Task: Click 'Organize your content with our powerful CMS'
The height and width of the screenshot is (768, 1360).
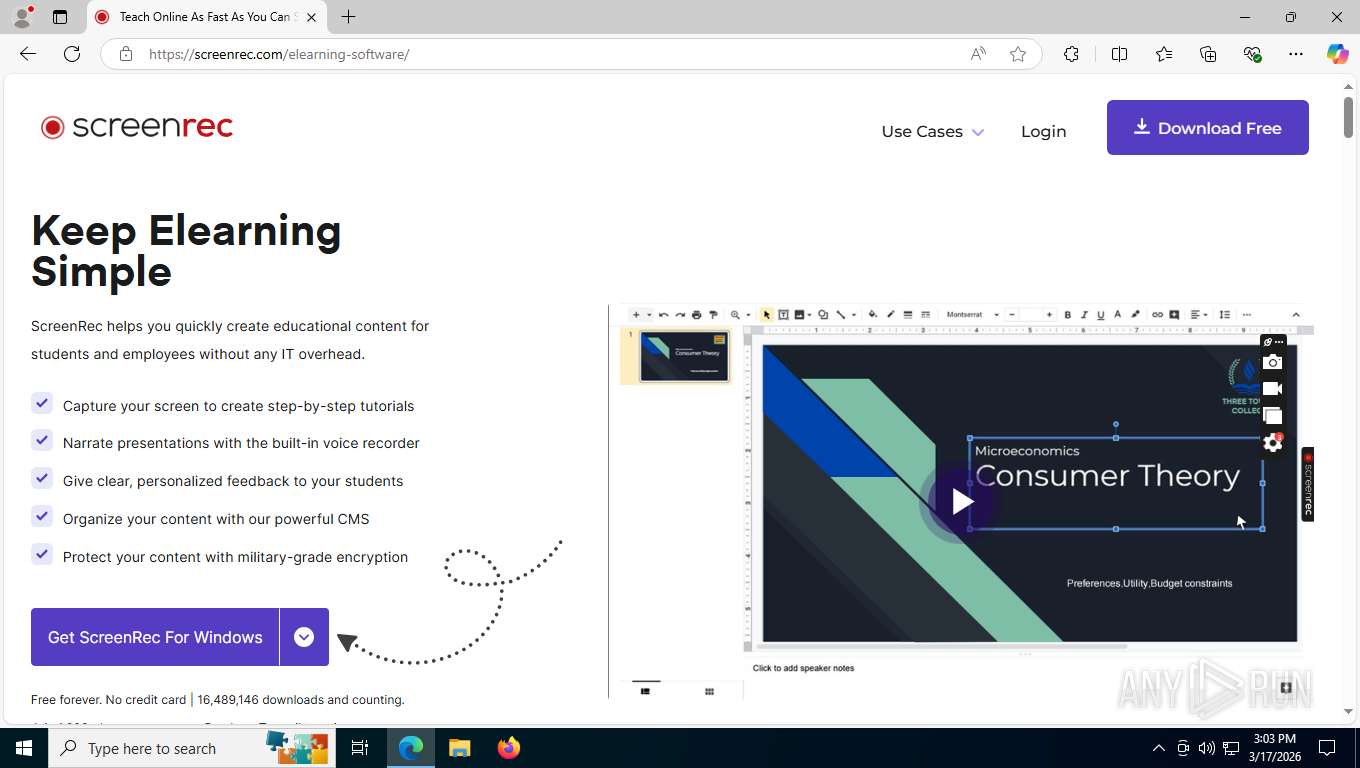Action: [x=216, y=519]
